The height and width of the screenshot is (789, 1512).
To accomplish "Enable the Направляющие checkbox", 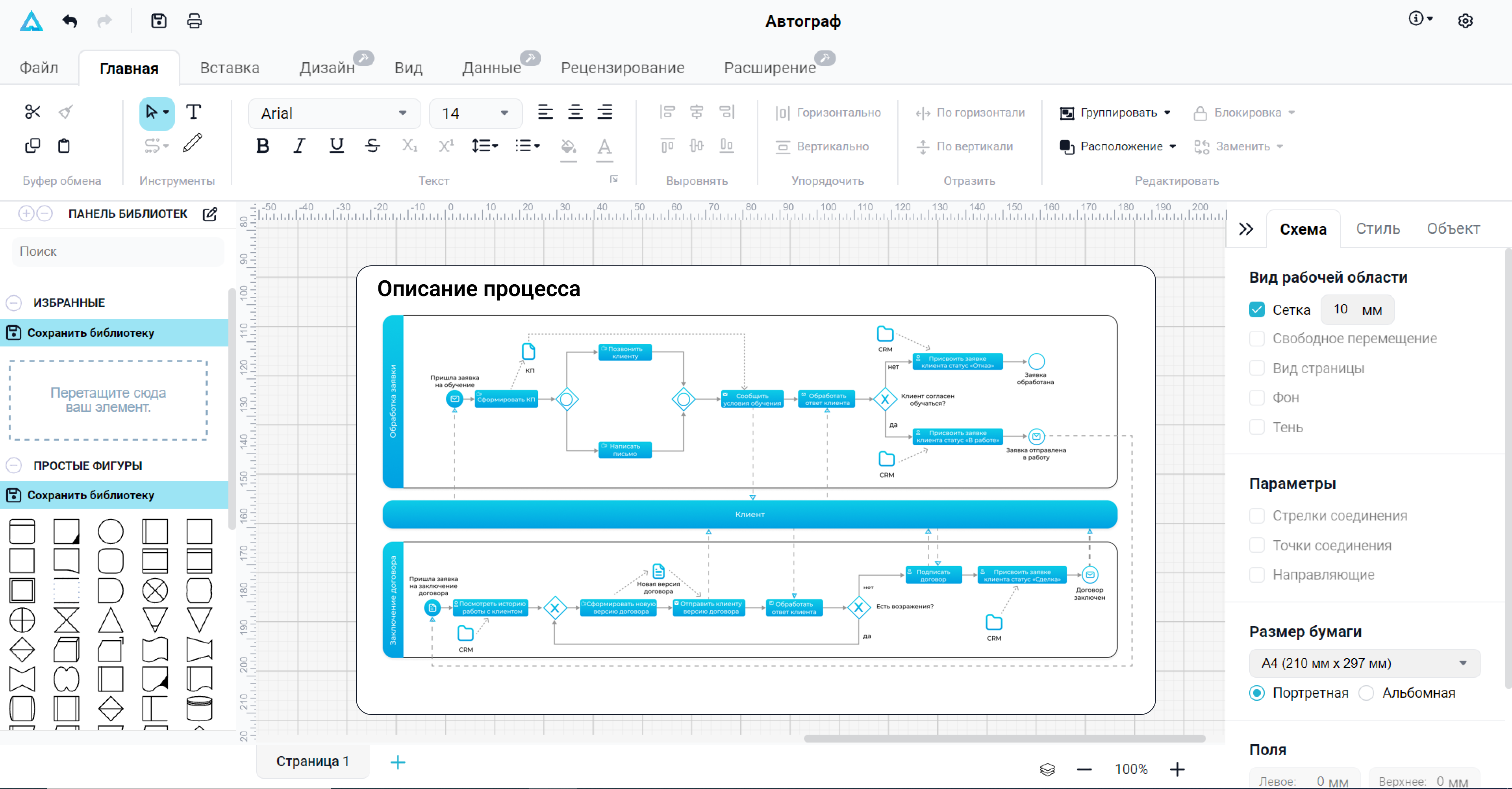I will point(1257,575).
